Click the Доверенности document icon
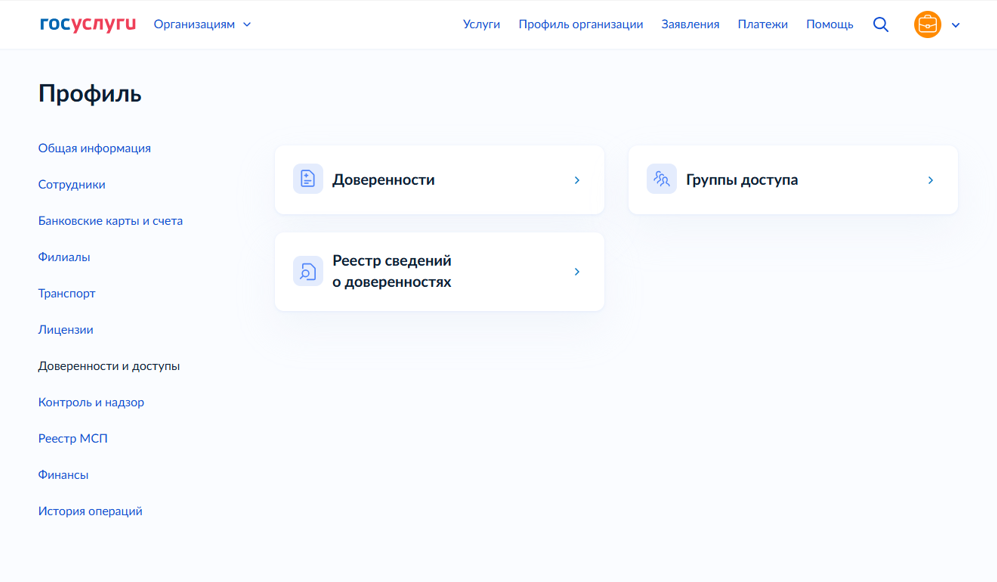Viewport: 997px width, 582px height. point(308,179)
